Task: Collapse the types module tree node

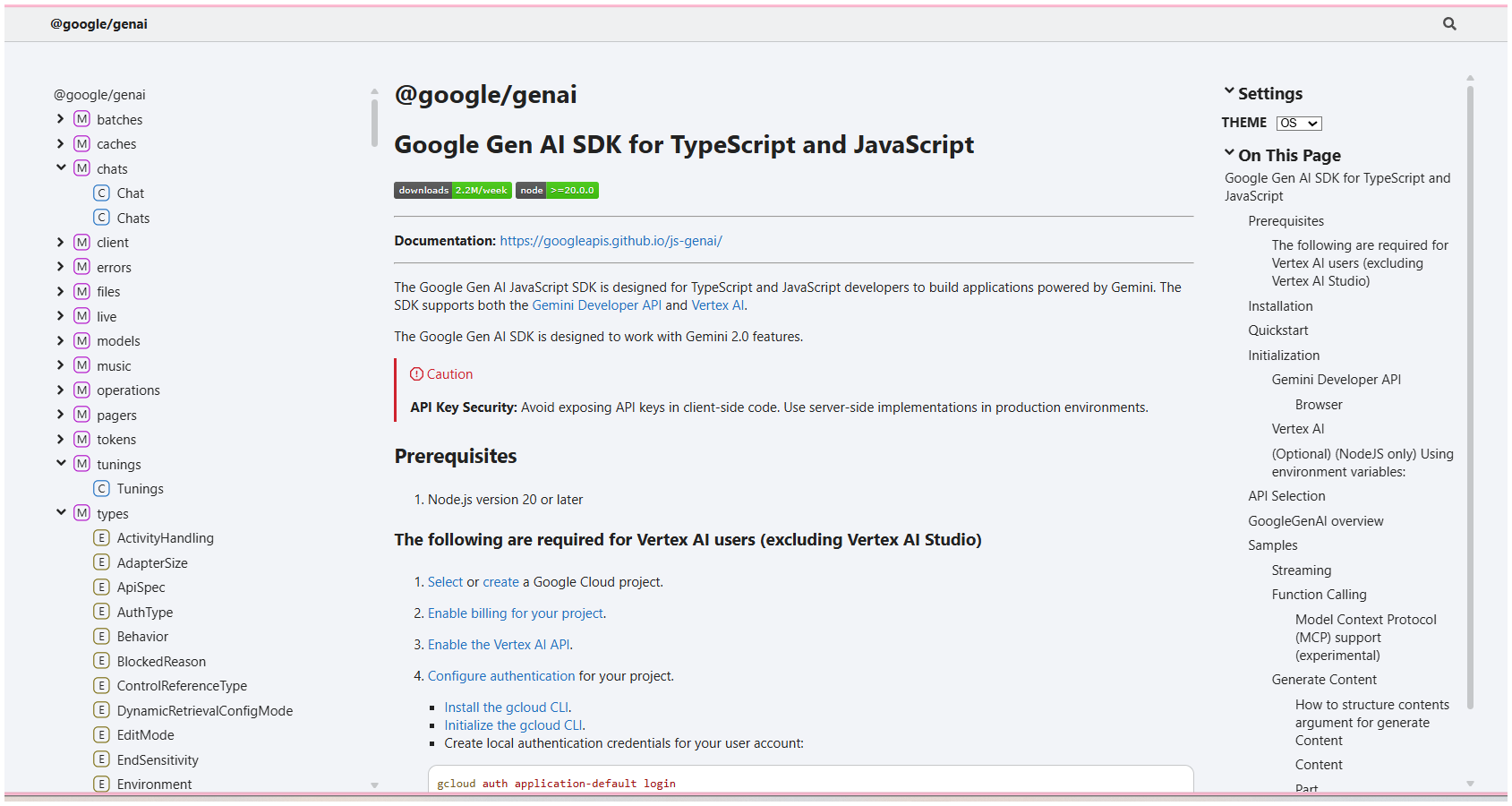Action: 61,512
